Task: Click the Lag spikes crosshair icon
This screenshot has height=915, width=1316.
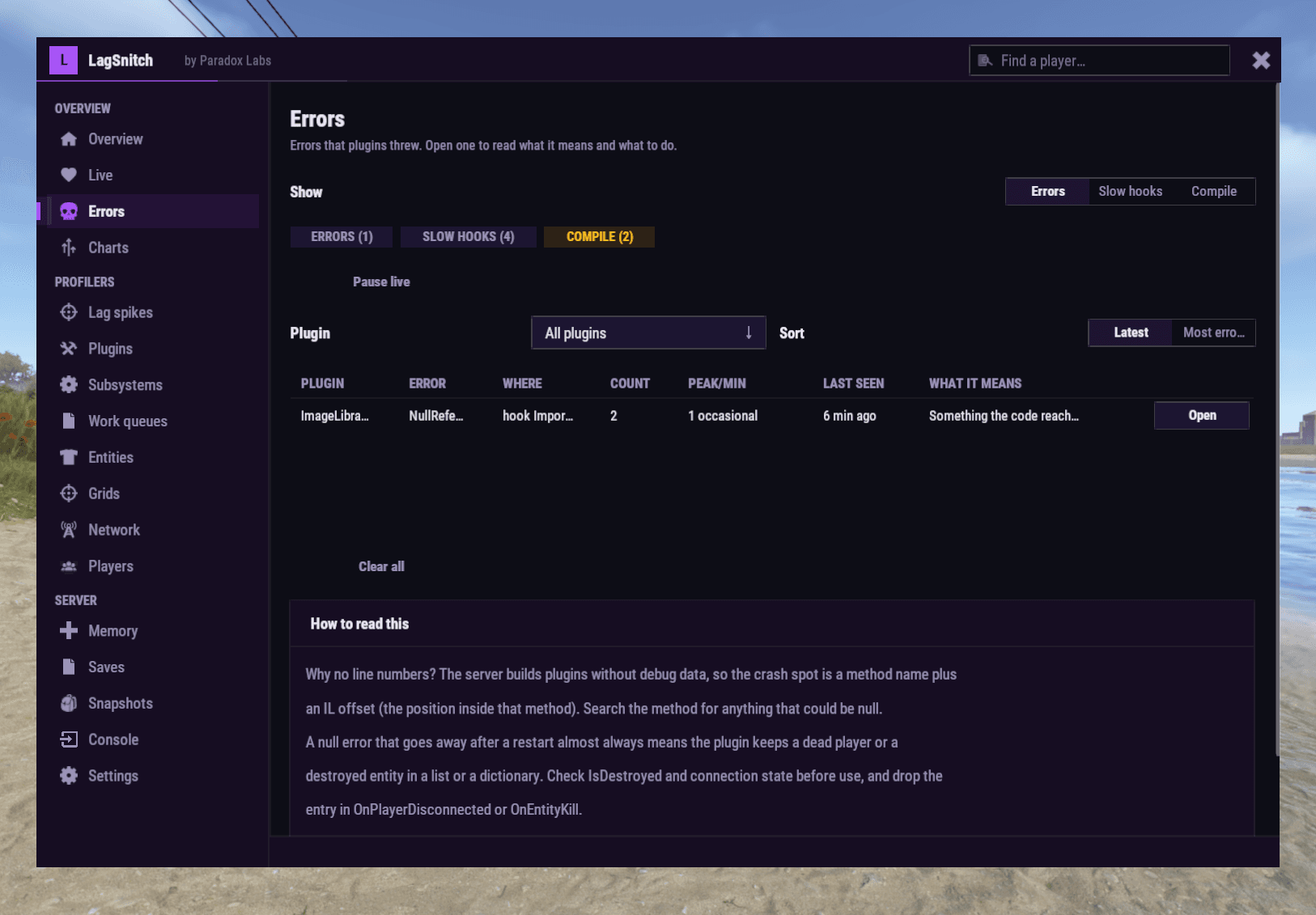Action: click(69, 312)
